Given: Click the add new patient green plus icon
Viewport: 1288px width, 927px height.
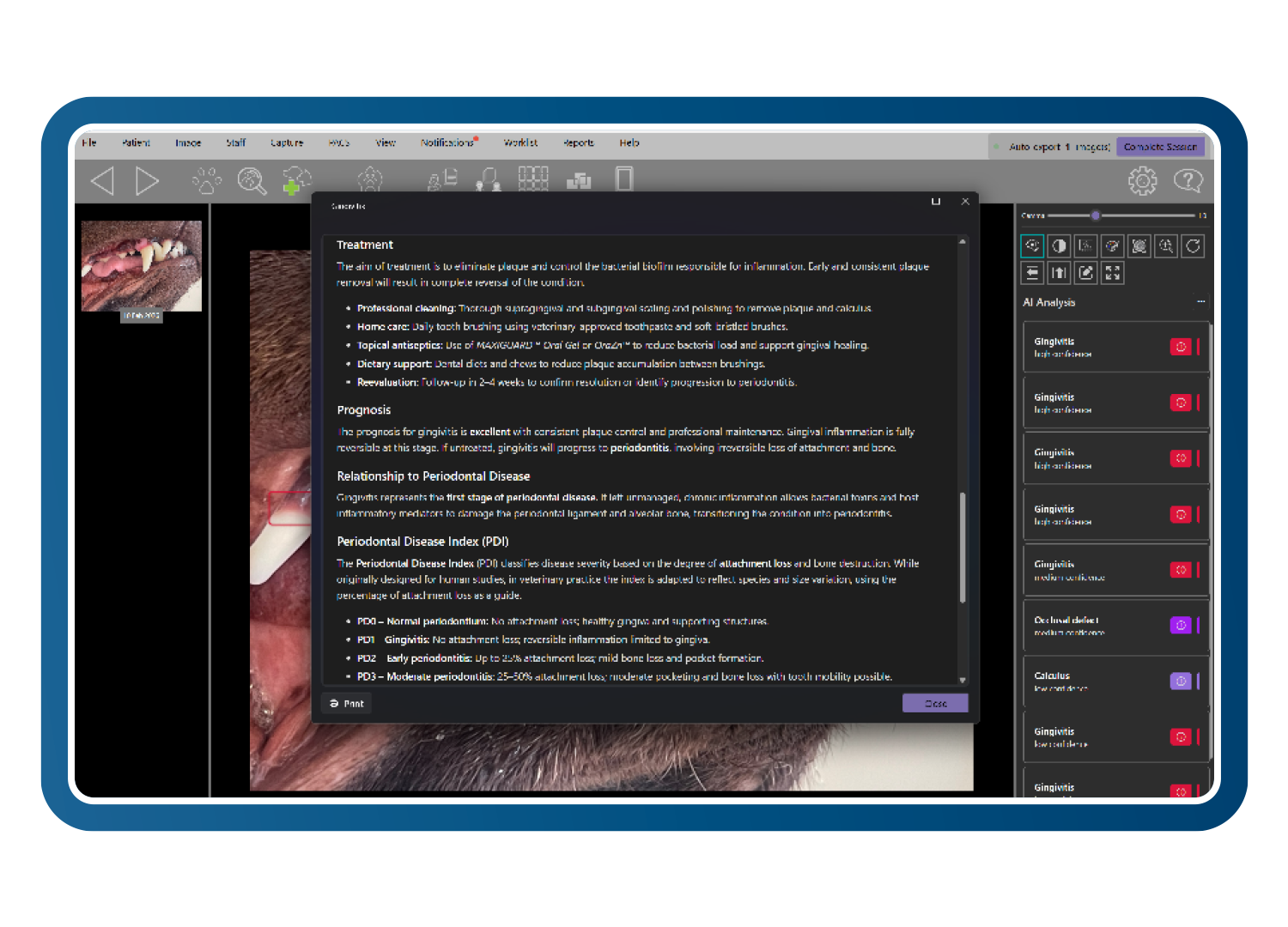Looking at the screenshot, I should (296, 180).
